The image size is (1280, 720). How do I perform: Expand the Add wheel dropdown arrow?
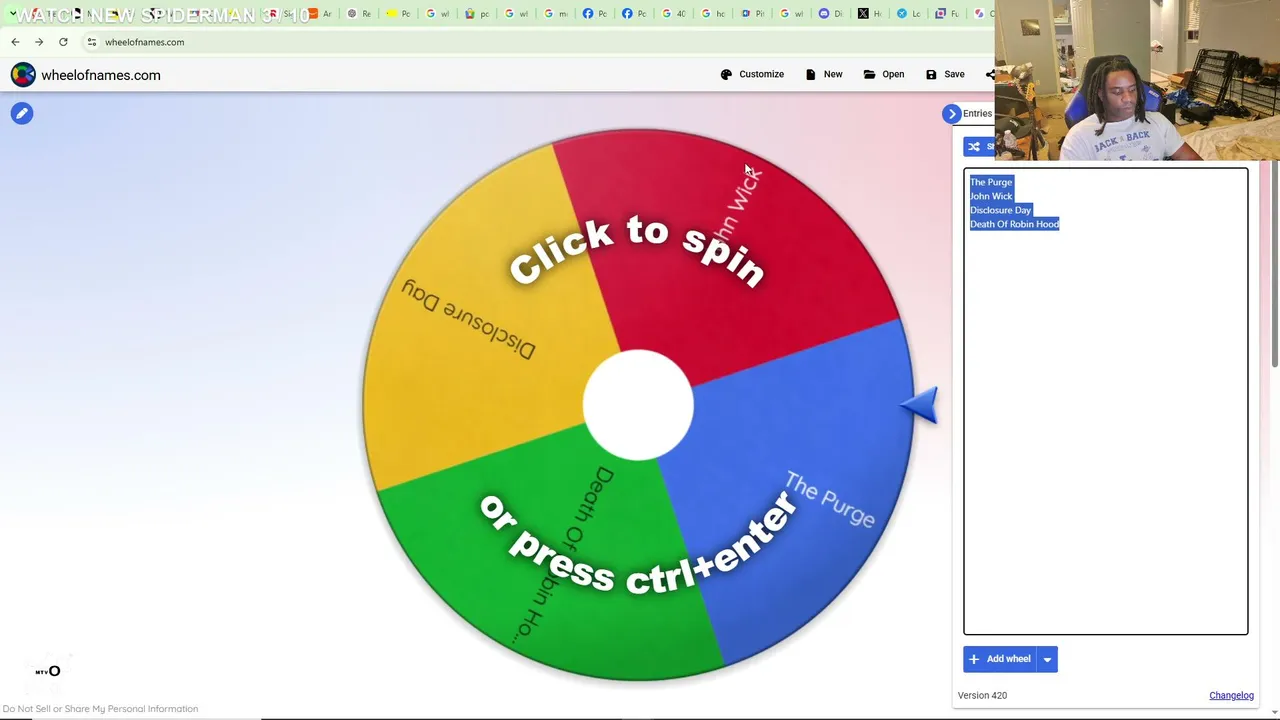1047,659
